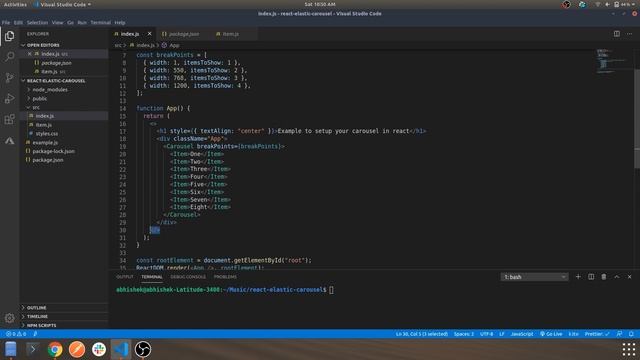Show the Output panel tab
640x360 pixels.
click(x=125, y=277)
